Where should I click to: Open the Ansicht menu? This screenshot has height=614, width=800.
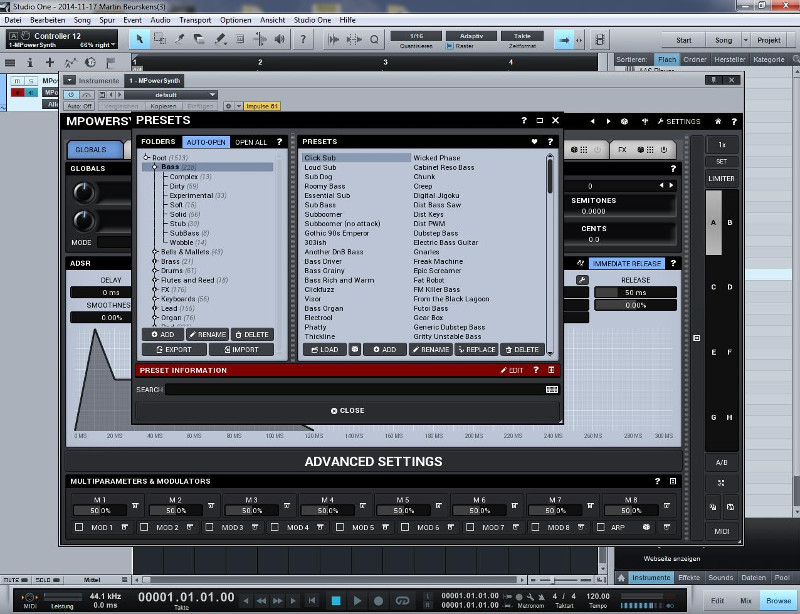click(272, 20)
